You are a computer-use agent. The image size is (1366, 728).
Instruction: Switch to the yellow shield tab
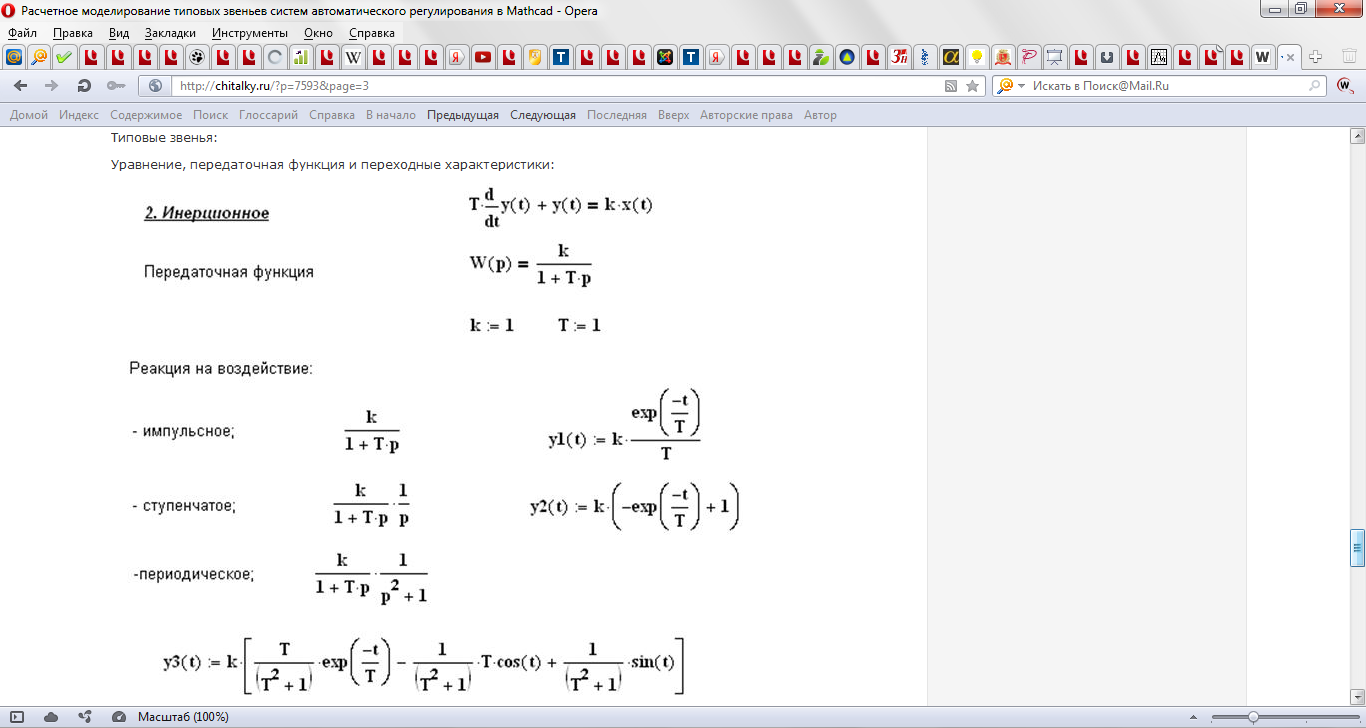pos(535,56)
